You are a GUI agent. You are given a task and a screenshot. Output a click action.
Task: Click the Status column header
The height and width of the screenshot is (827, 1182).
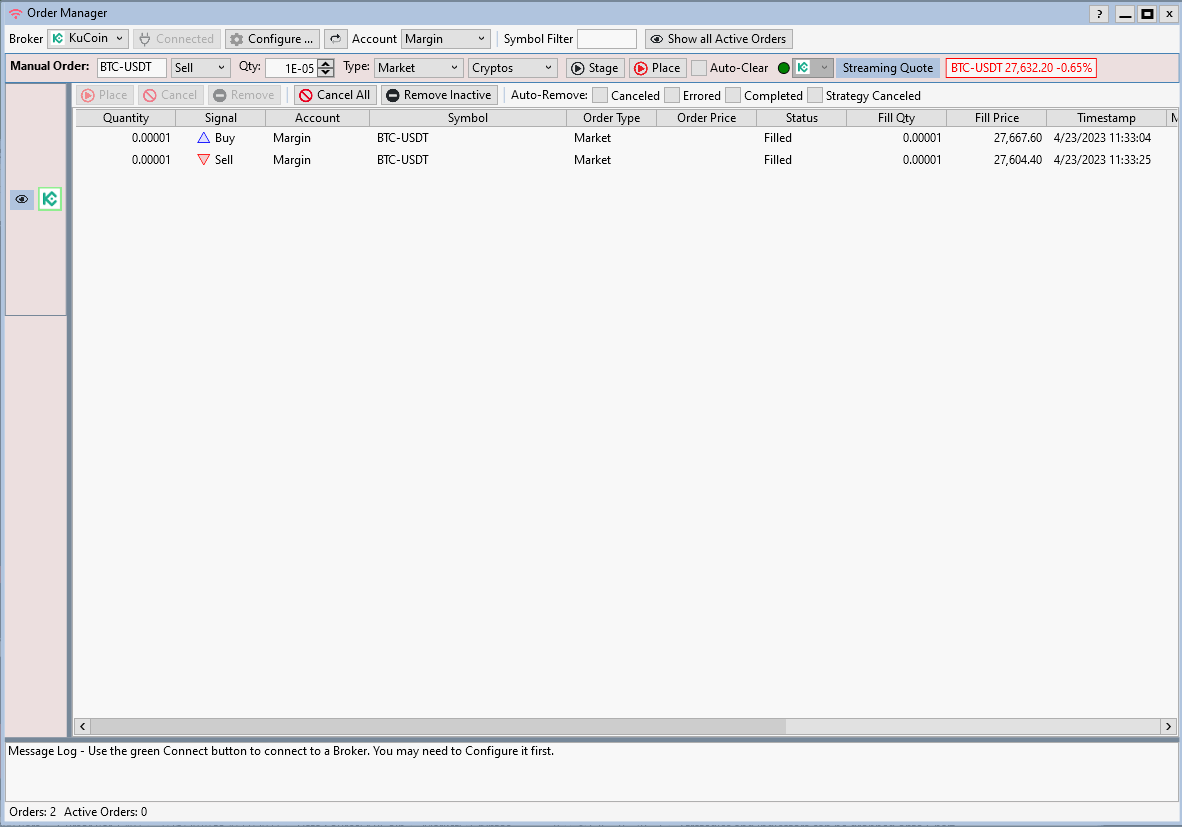coord(801,118)
